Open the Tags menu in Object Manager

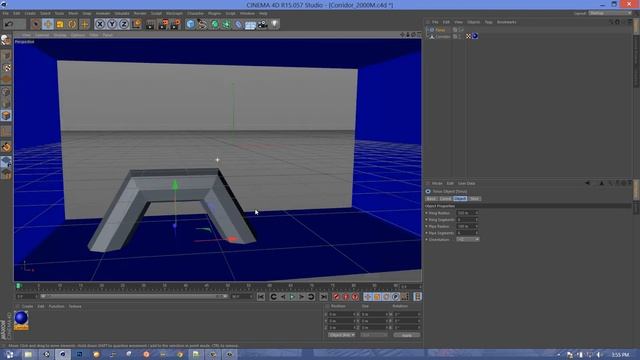coord(489,22)
